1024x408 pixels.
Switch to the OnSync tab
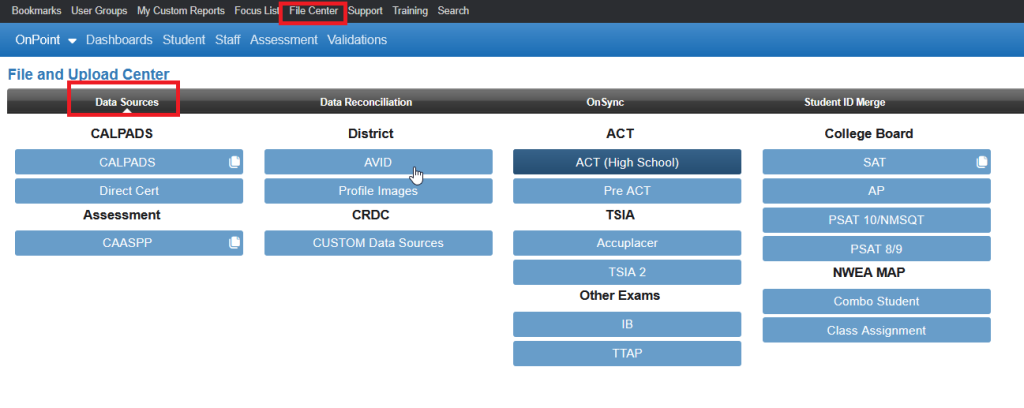pyautogui.click(x=605, y=102)
